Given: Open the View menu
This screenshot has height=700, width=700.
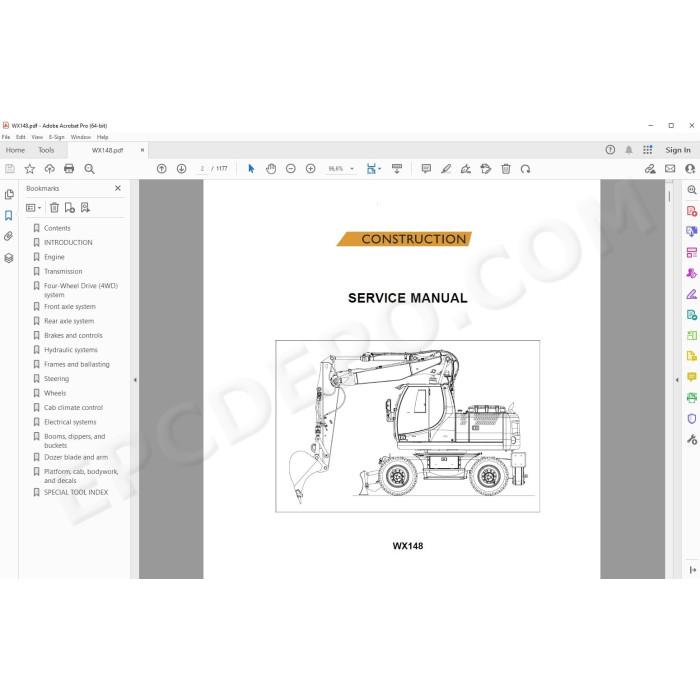Looking at the screenshot, I should 37,137.
